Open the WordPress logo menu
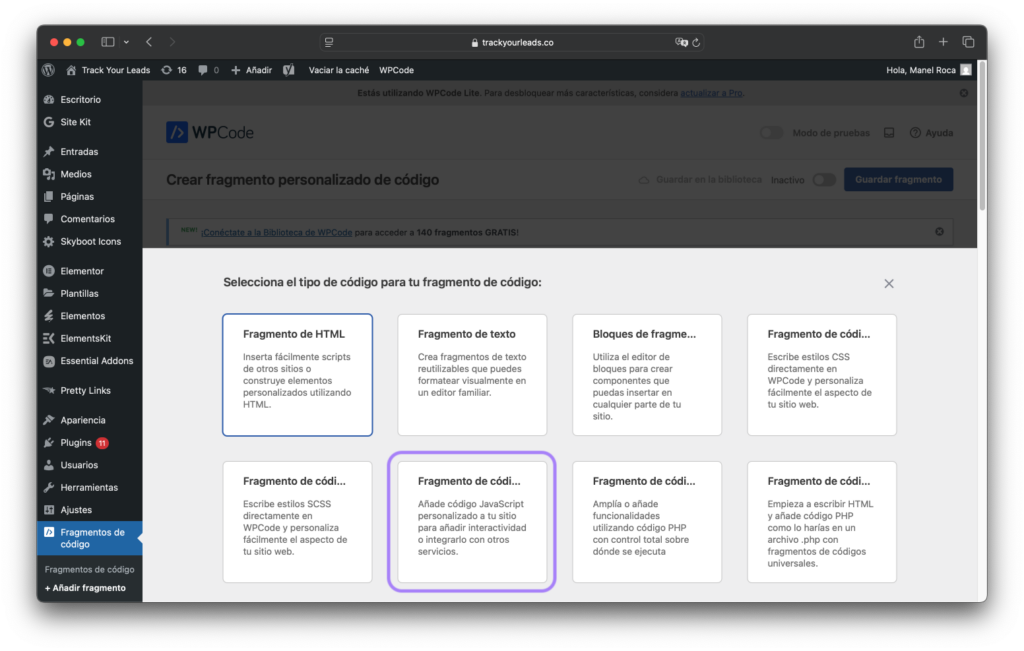 tap(48, 70)
